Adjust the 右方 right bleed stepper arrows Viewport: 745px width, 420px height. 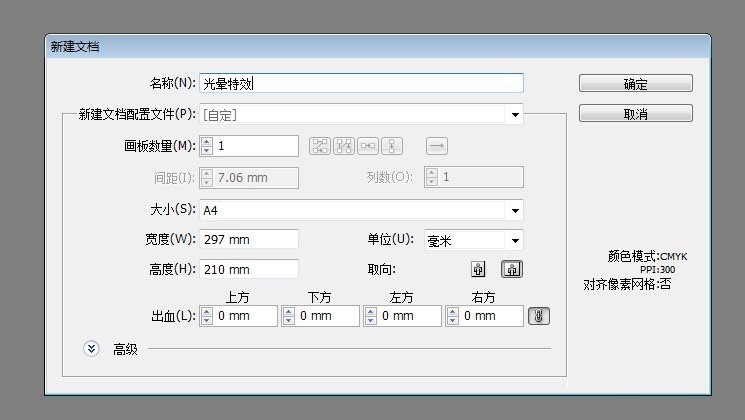(453, 316)
